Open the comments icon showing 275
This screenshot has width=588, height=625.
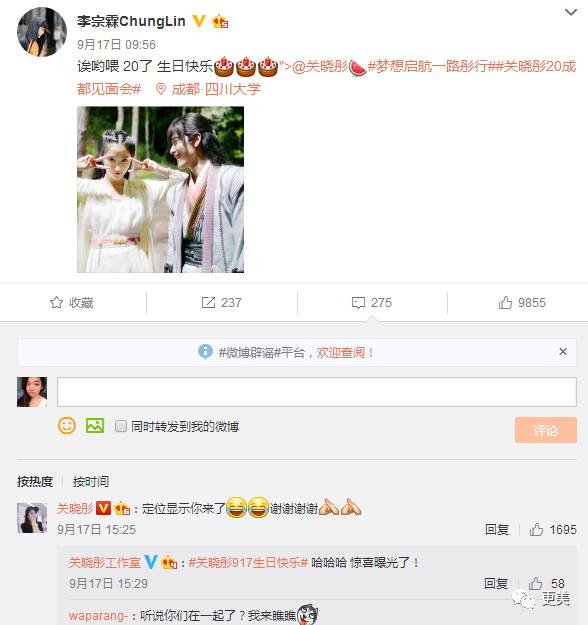358,303
